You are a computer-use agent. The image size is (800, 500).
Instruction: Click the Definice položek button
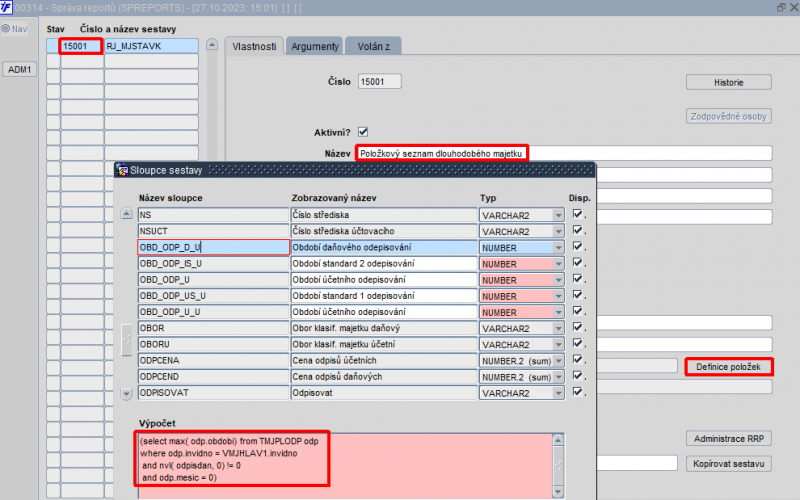click(x=729, y=367)
